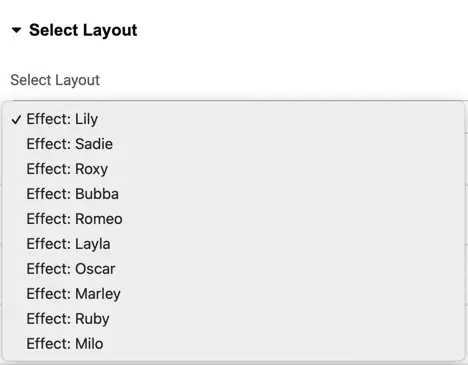
Task: Click the gray Select Layout field label
Action: [x=55, y=80]
